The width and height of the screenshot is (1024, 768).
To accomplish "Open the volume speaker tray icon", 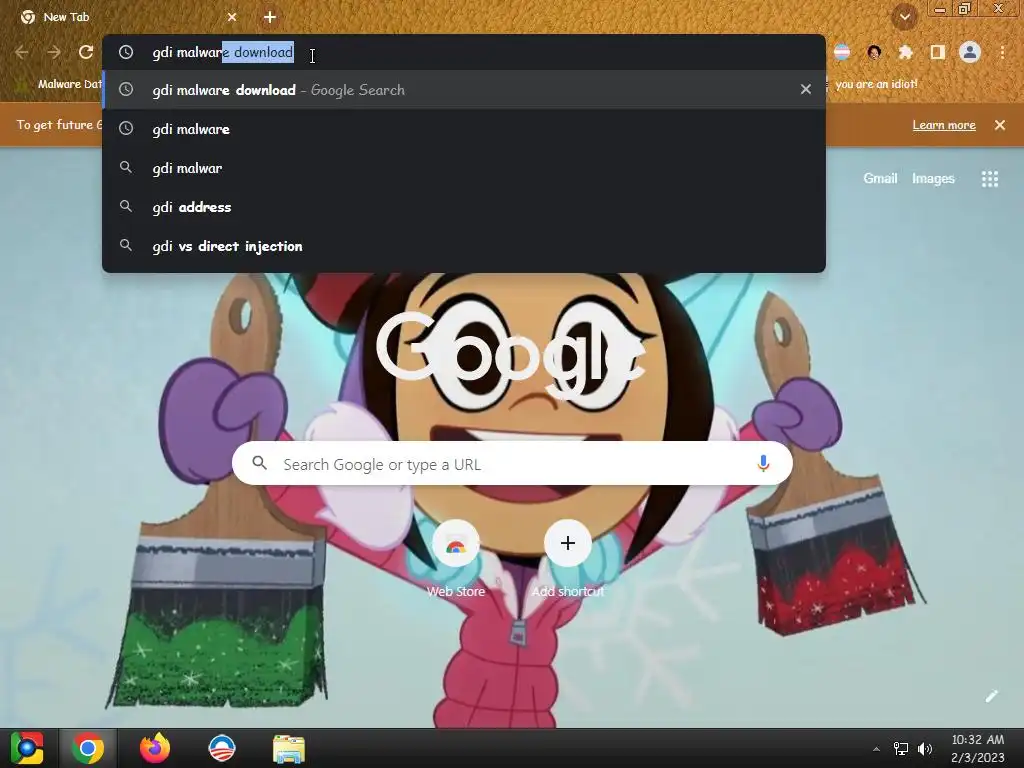I will [925, 748].
